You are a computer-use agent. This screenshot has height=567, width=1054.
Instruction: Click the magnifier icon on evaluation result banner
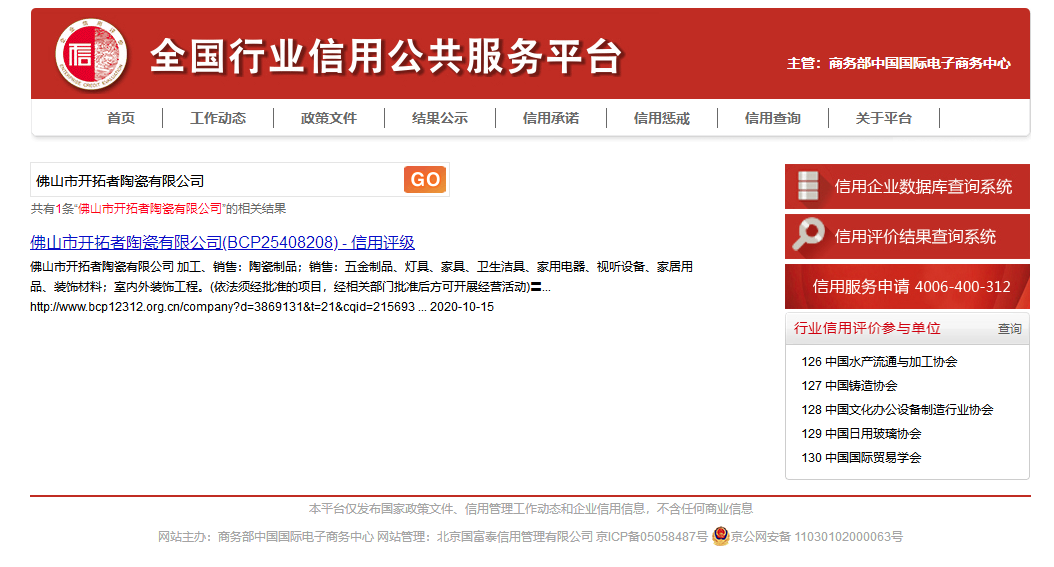808,235
